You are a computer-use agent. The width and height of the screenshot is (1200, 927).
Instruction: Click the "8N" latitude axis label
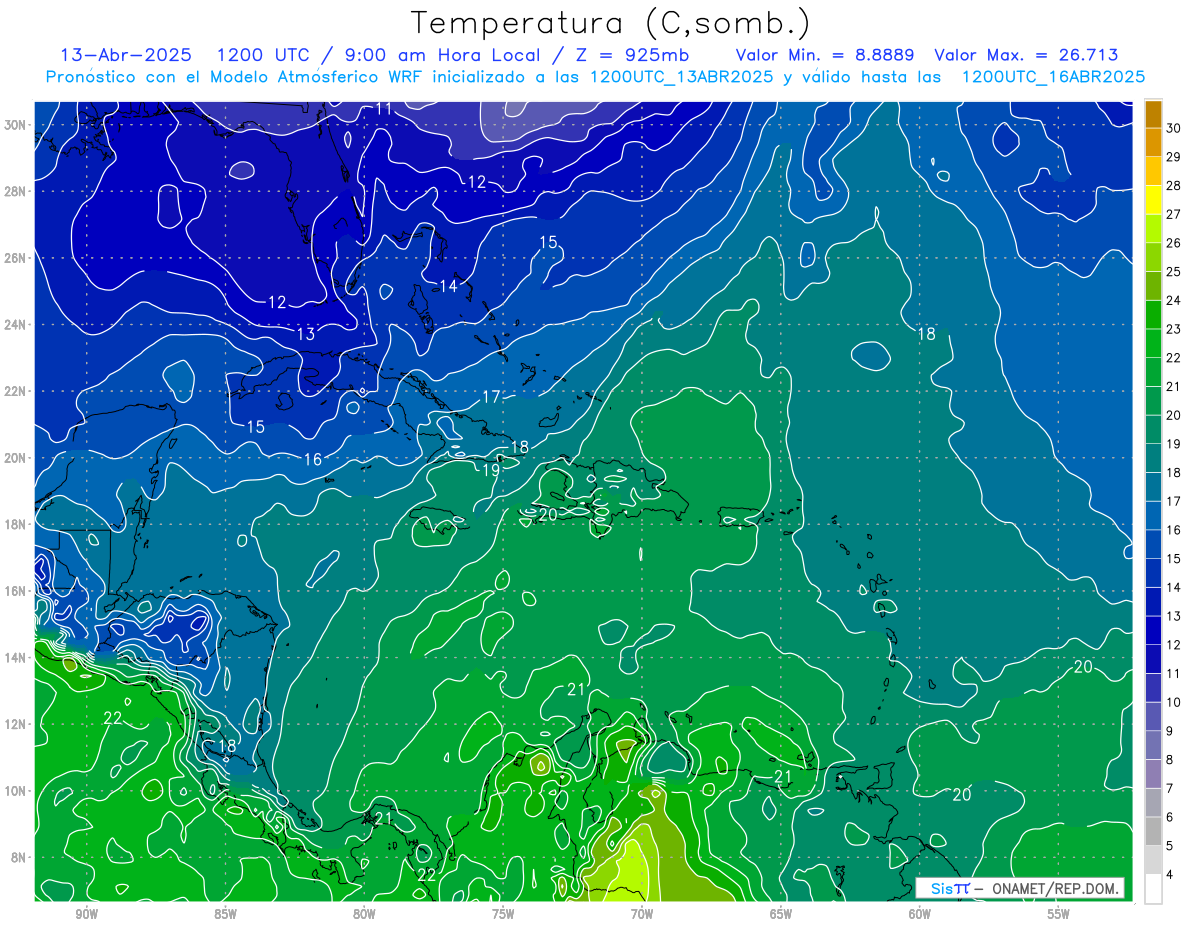(19, 857)
